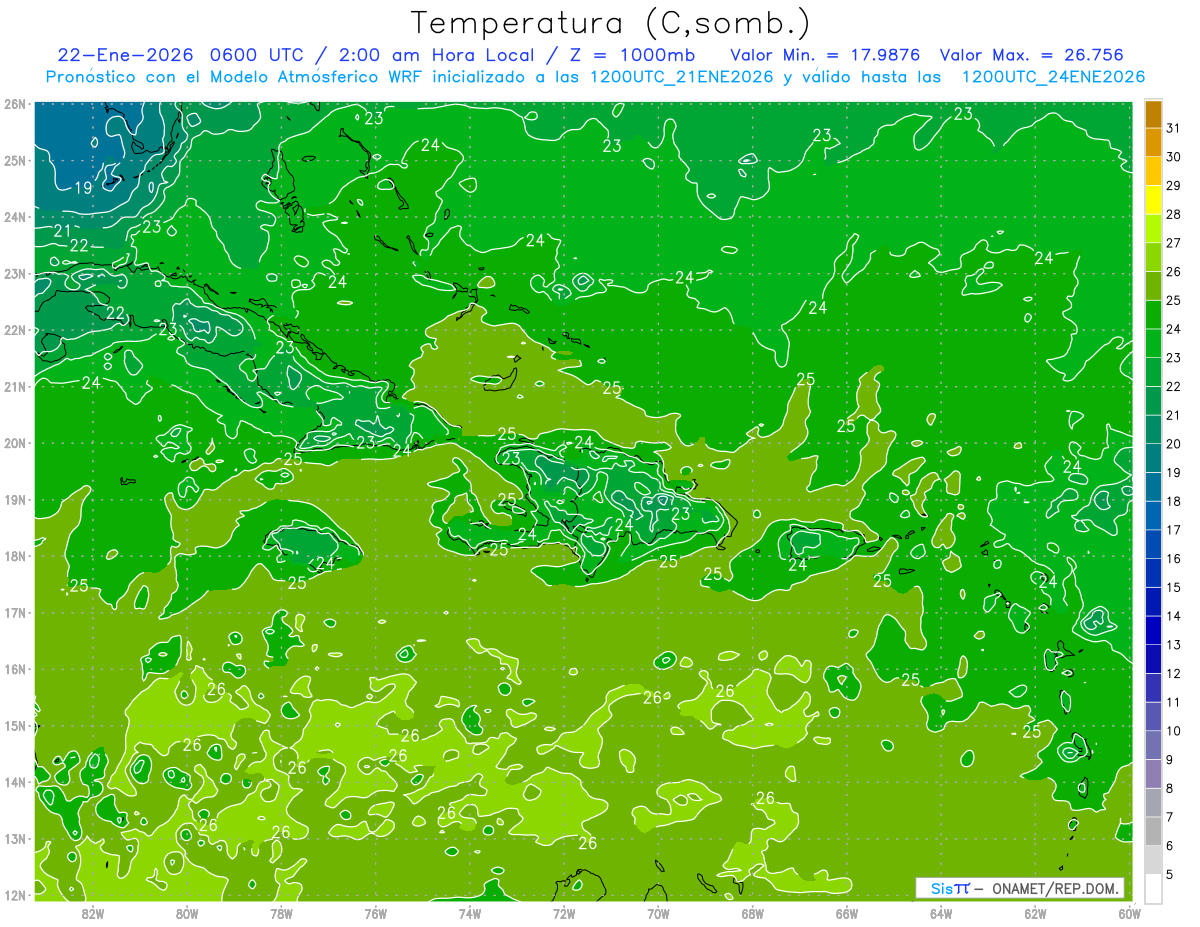Click the longitude axis label '62W'

click(x=1036, y=913)
